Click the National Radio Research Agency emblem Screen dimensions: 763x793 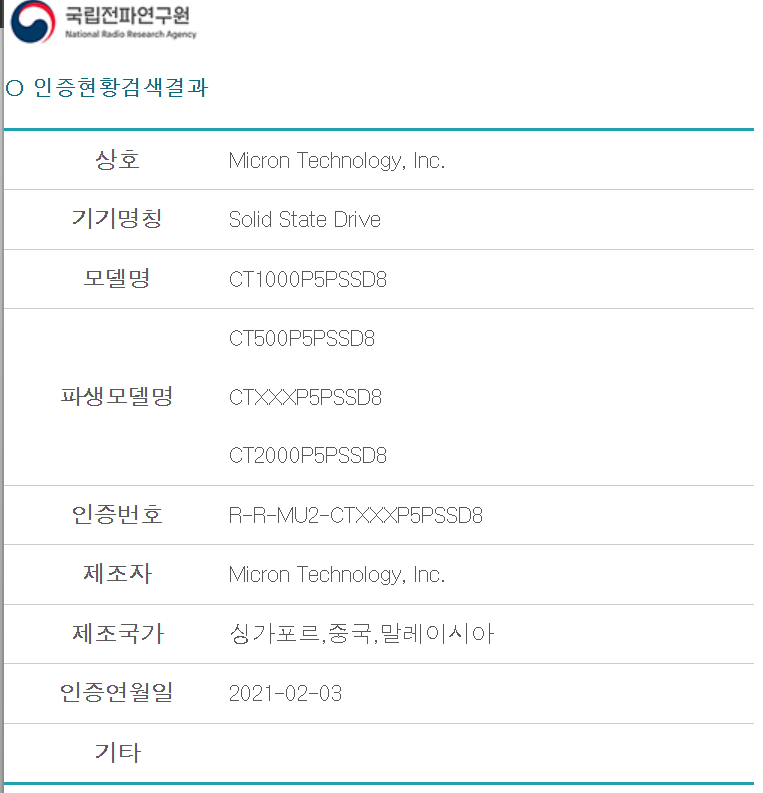pyautogui.click(x=33, y=22)
